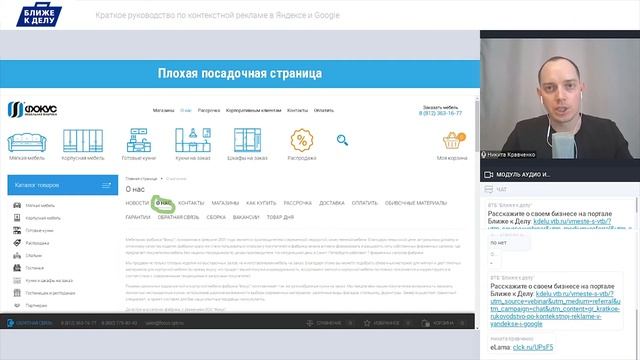The height and width of the screenshot is (360, 640).
Task: Open Рассрочка in the top site menu
Action: 209,111
